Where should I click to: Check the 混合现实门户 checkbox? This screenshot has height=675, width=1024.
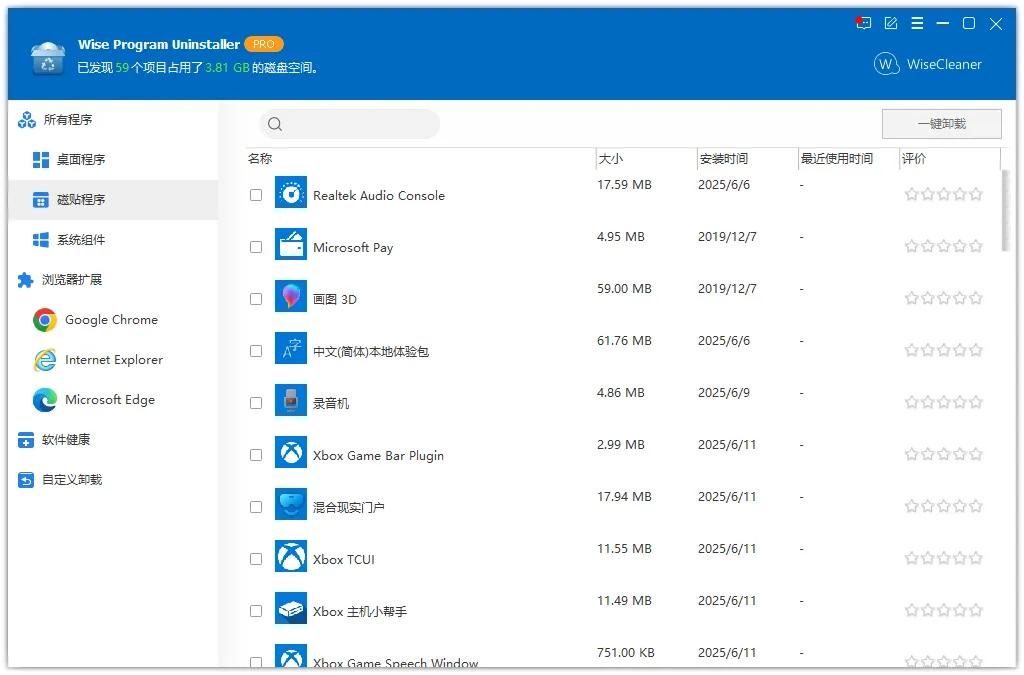pyautogui.click(x=256, y=507)
